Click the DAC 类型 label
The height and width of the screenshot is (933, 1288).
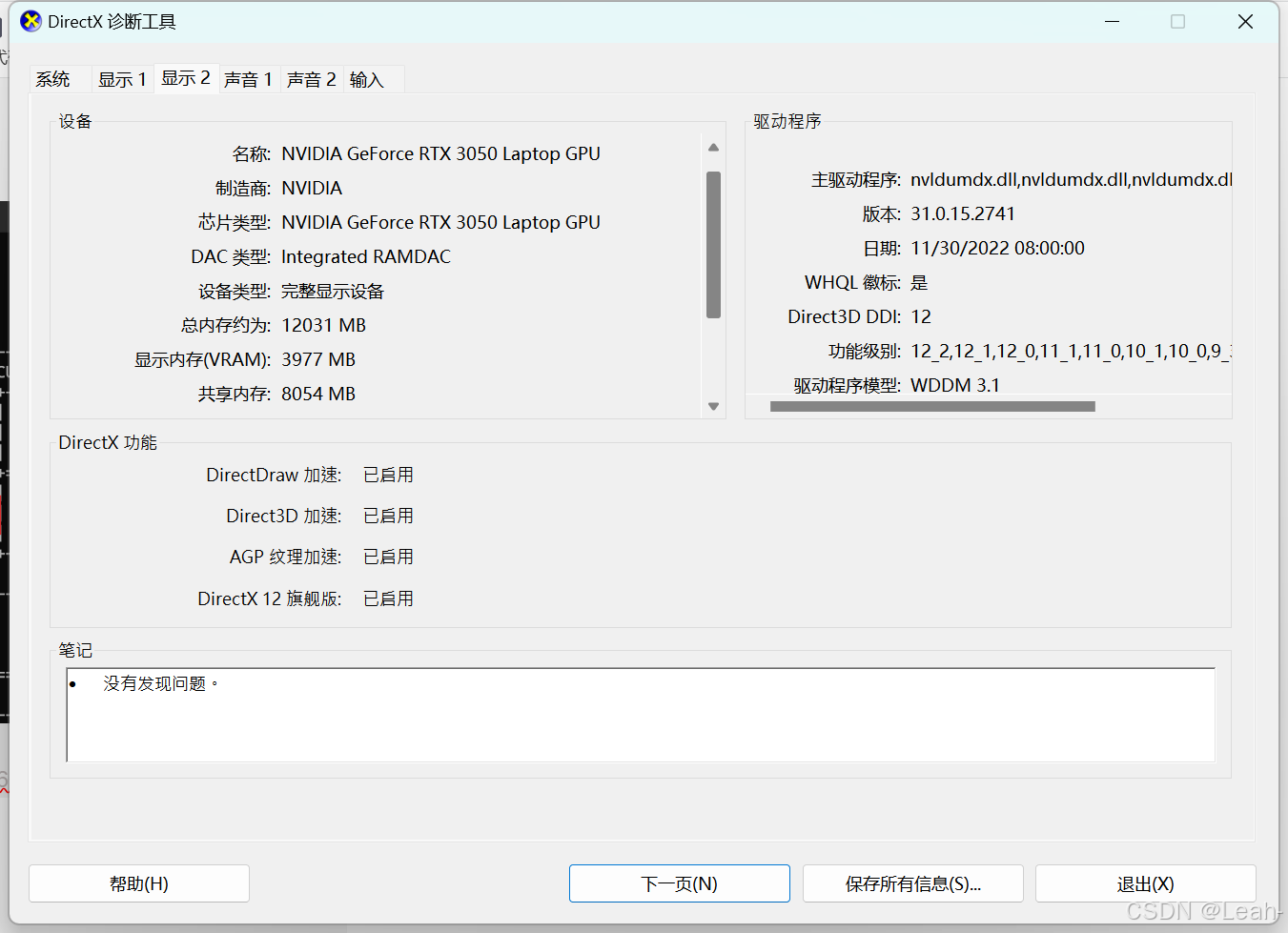pos(231,256)
